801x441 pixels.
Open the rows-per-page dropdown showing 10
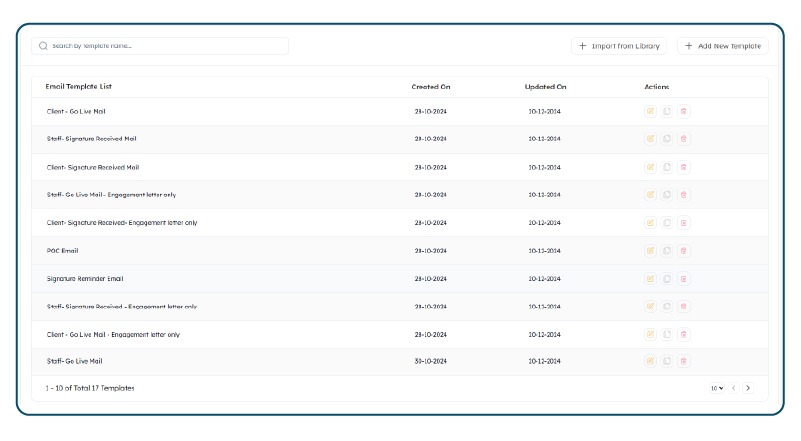click(717, 388)
